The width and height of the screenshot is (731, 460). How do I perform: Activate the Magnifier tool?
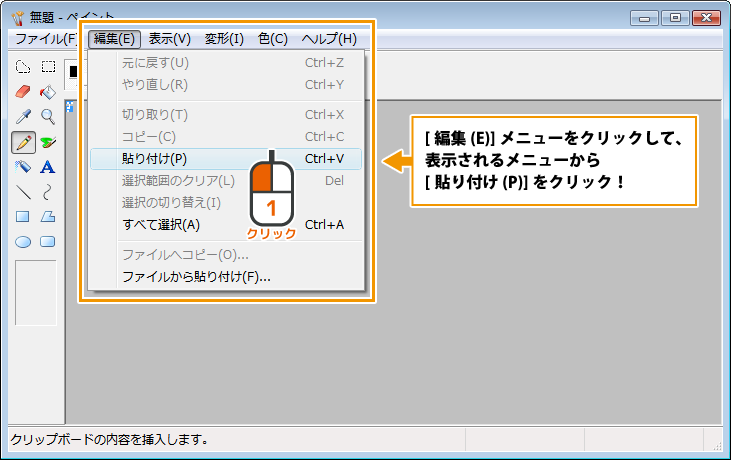pyautogui.click(x=48, y=117)
